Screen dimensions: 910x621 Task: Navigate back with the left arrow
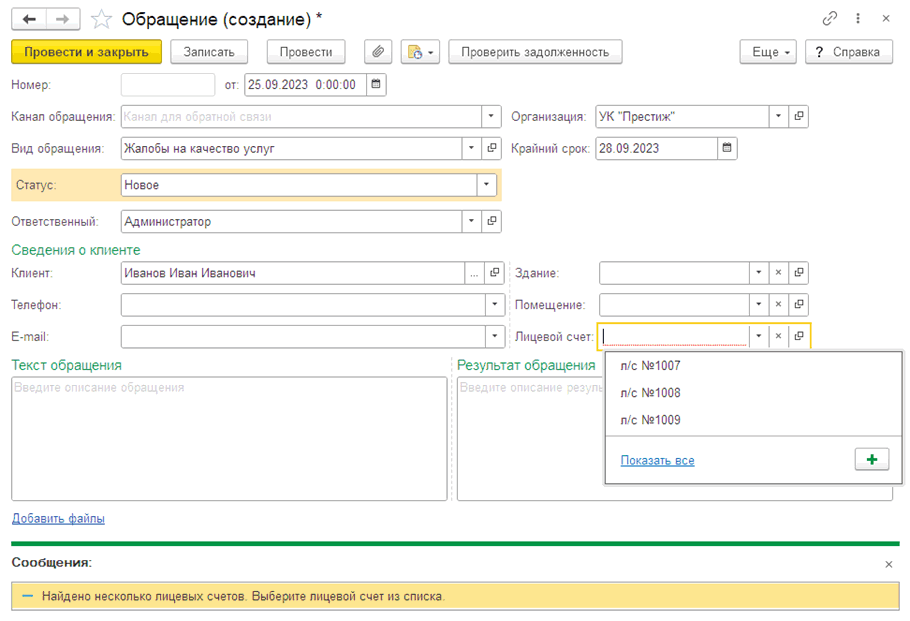[x=30, y=19]
